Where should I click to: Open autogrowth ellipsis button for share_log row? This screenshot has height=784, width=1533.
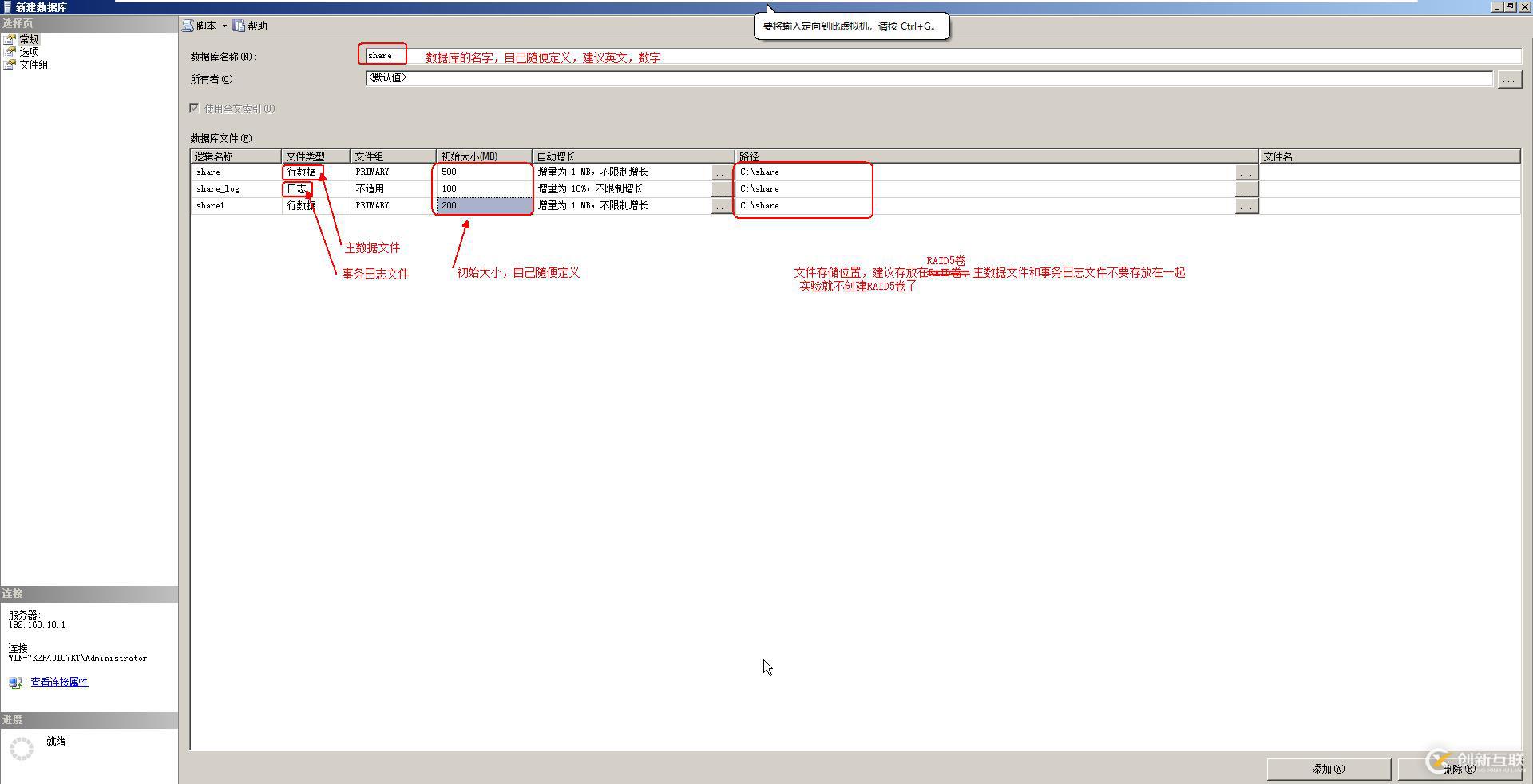click(x=722, y=189)
